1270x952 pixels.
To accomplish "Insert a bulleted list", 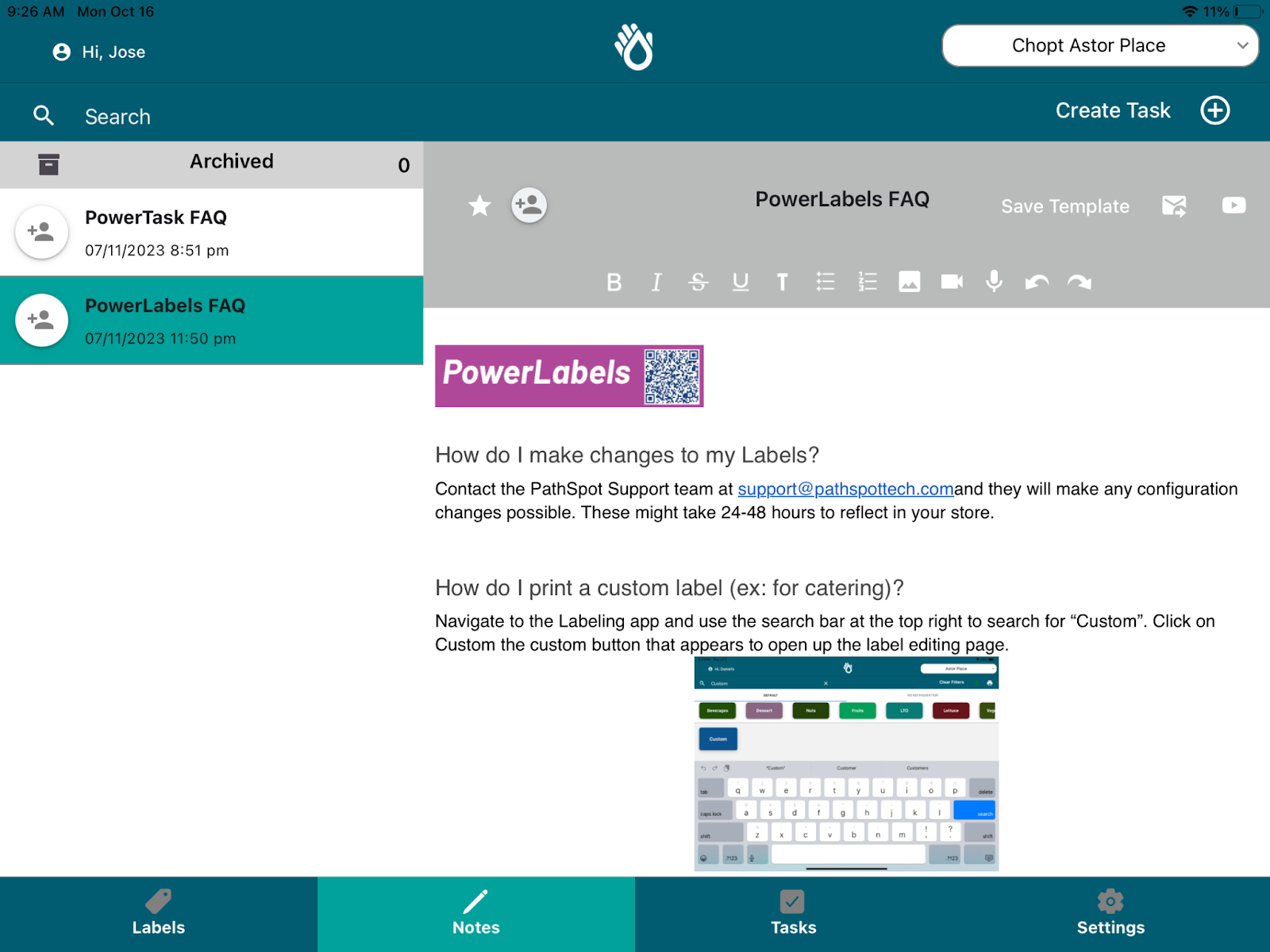I will [x=825, y=282].
